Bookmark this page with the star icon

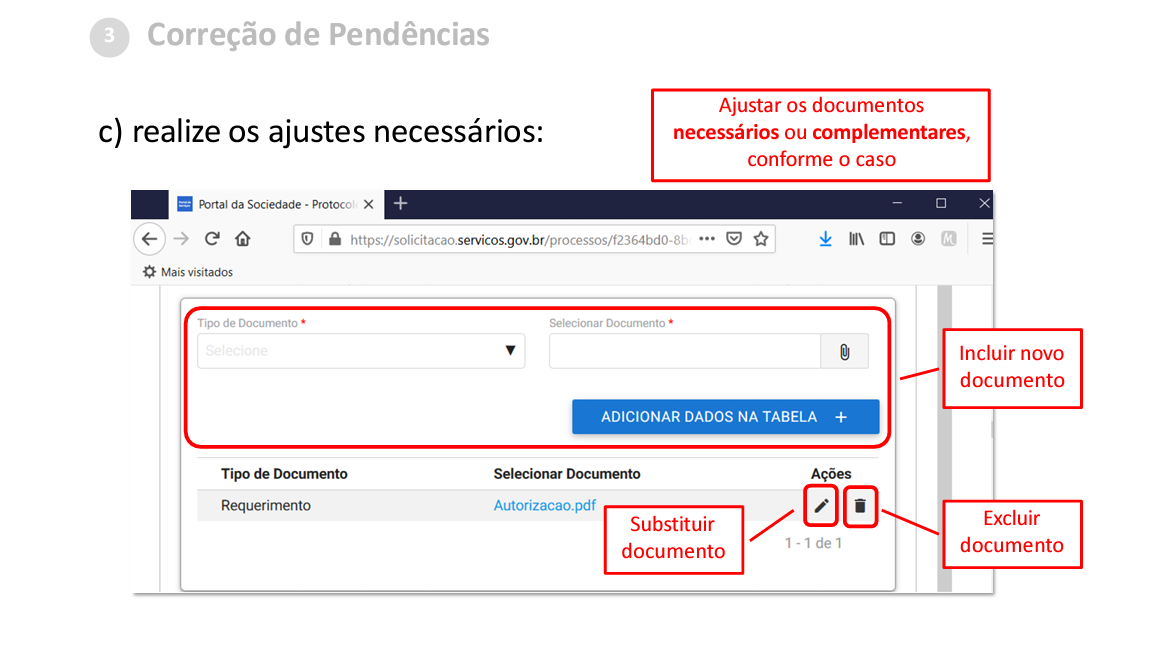click(x=761, y=239)
